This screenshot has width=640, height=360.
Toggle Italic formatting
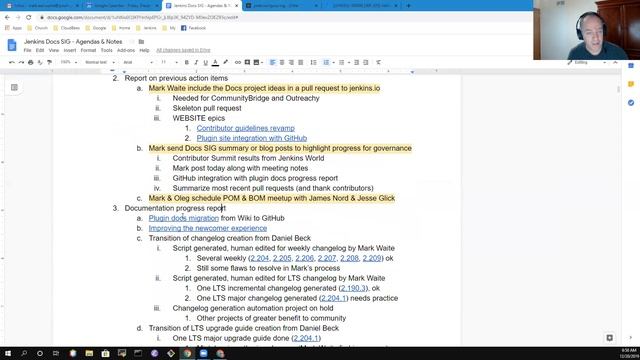[196, 62]
